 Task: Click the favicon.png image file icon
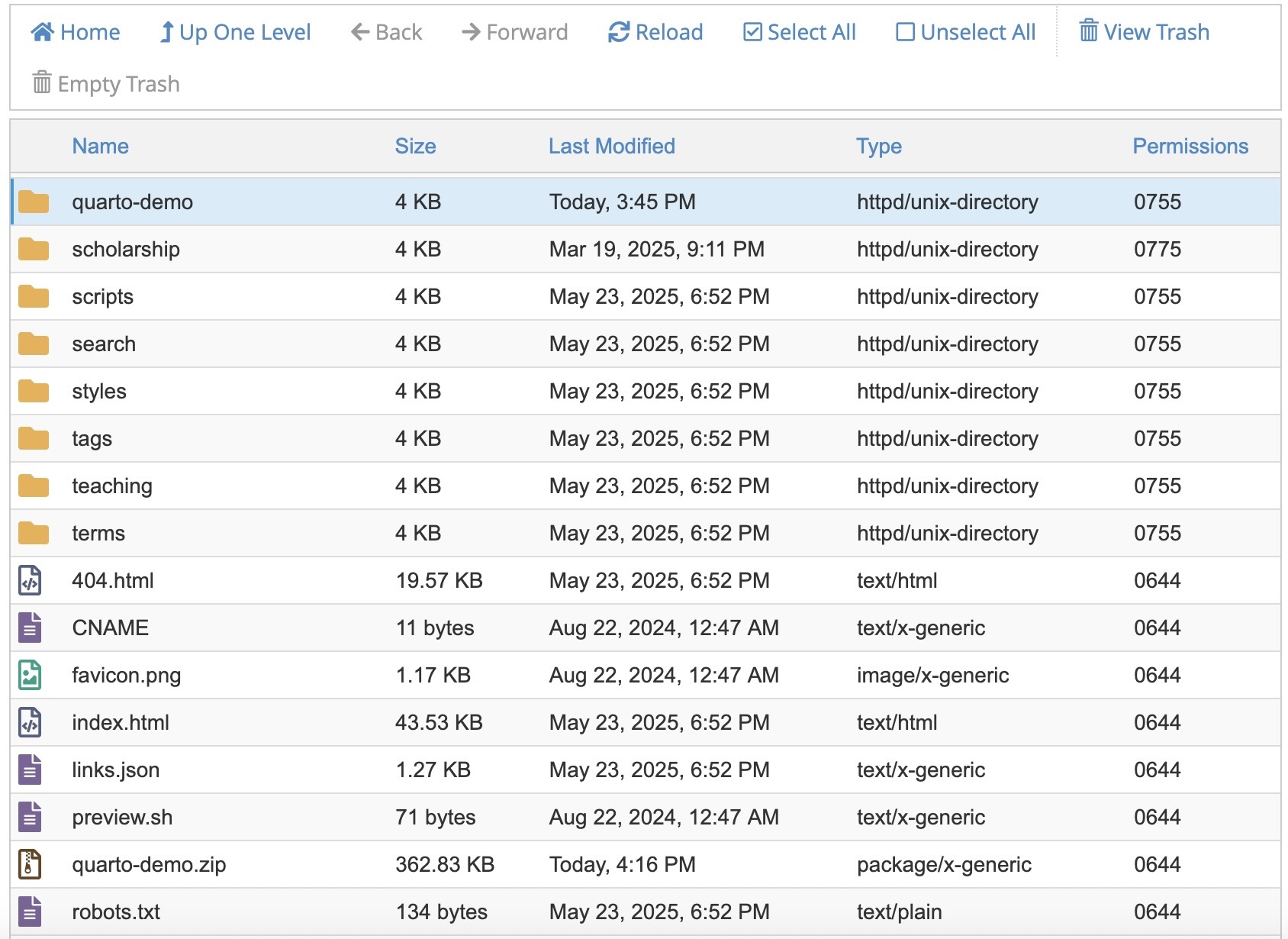(x=30, y=675)
